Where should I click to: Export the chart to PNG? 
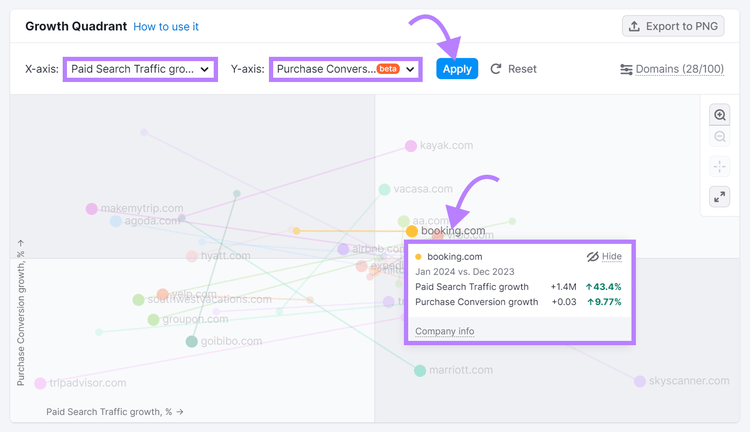673,26
